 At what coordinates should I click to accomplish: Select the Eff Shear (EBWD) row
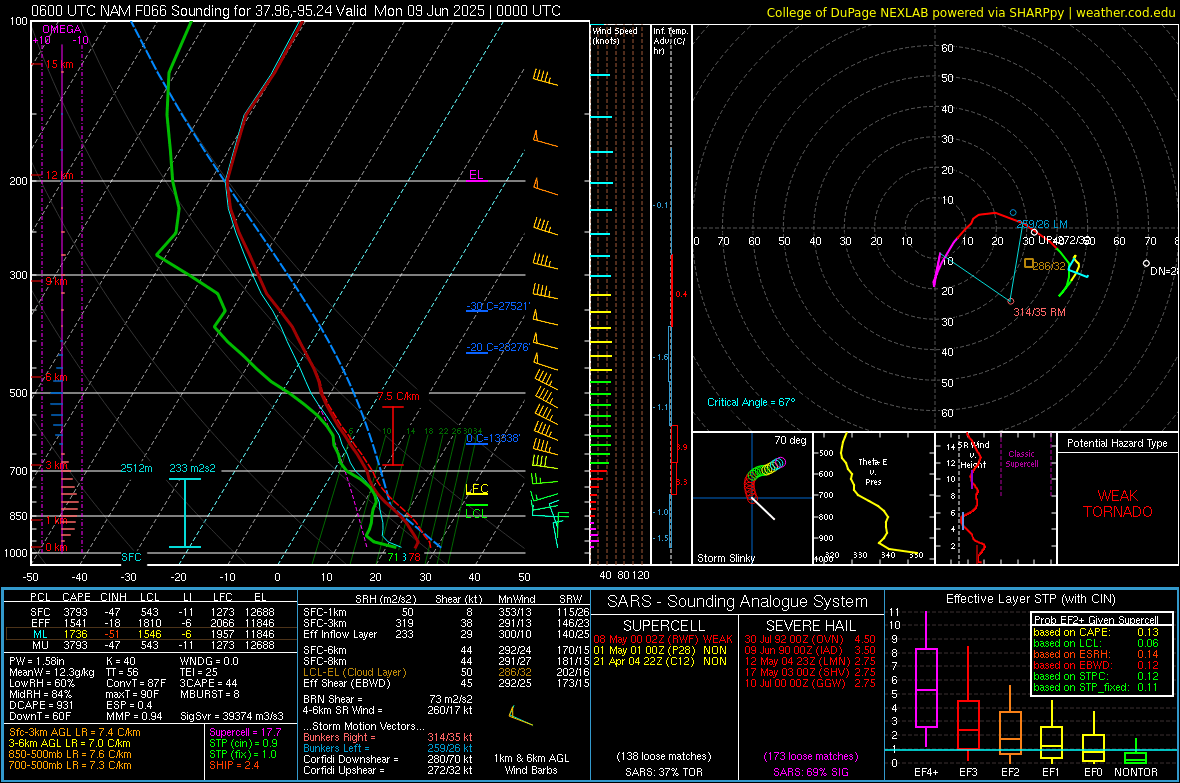click(x=446, y=684)
